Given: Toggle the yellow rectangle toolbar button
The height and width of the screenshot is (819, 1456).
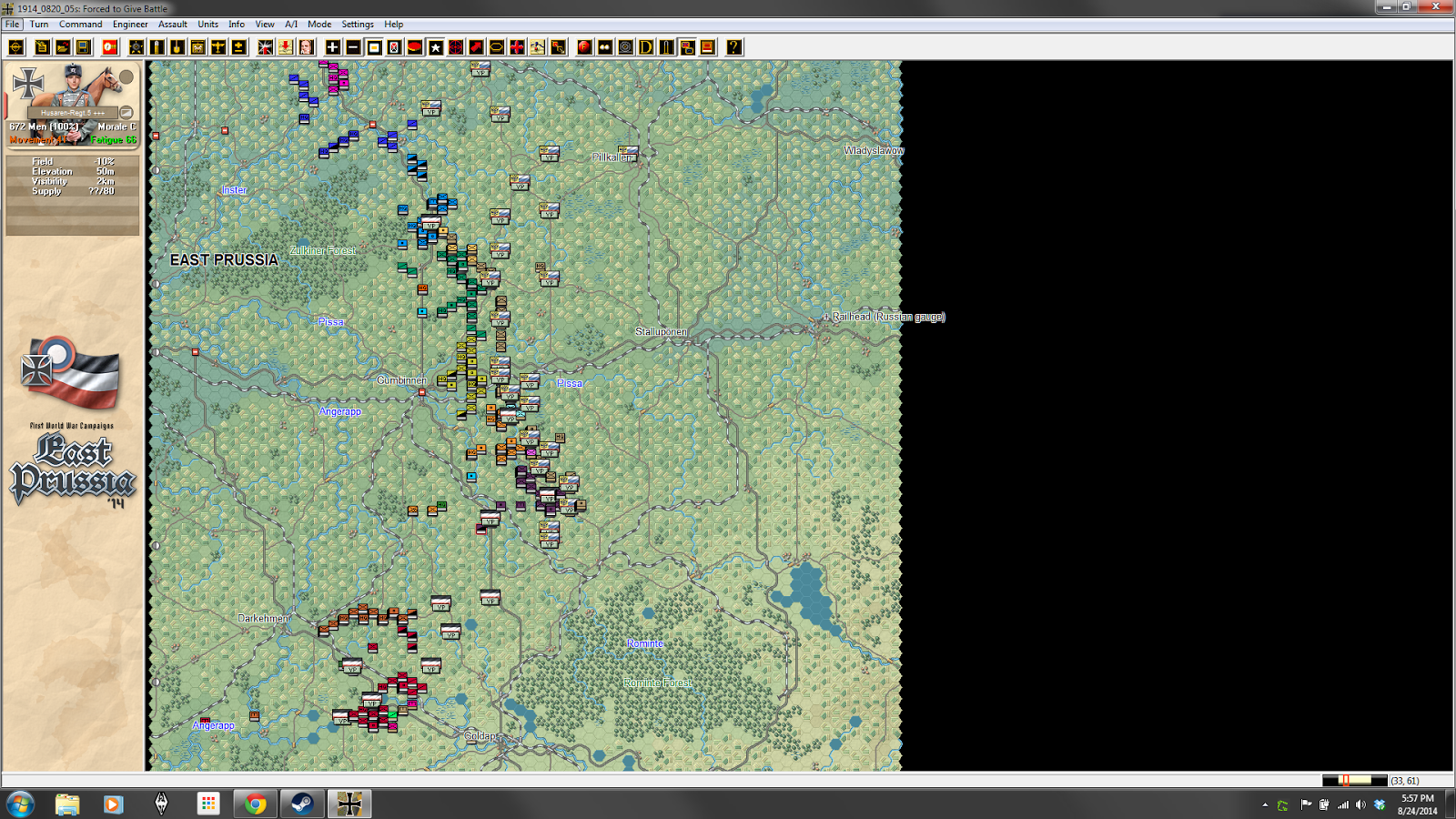Looking at the screenshot, I should click(374, 47).
